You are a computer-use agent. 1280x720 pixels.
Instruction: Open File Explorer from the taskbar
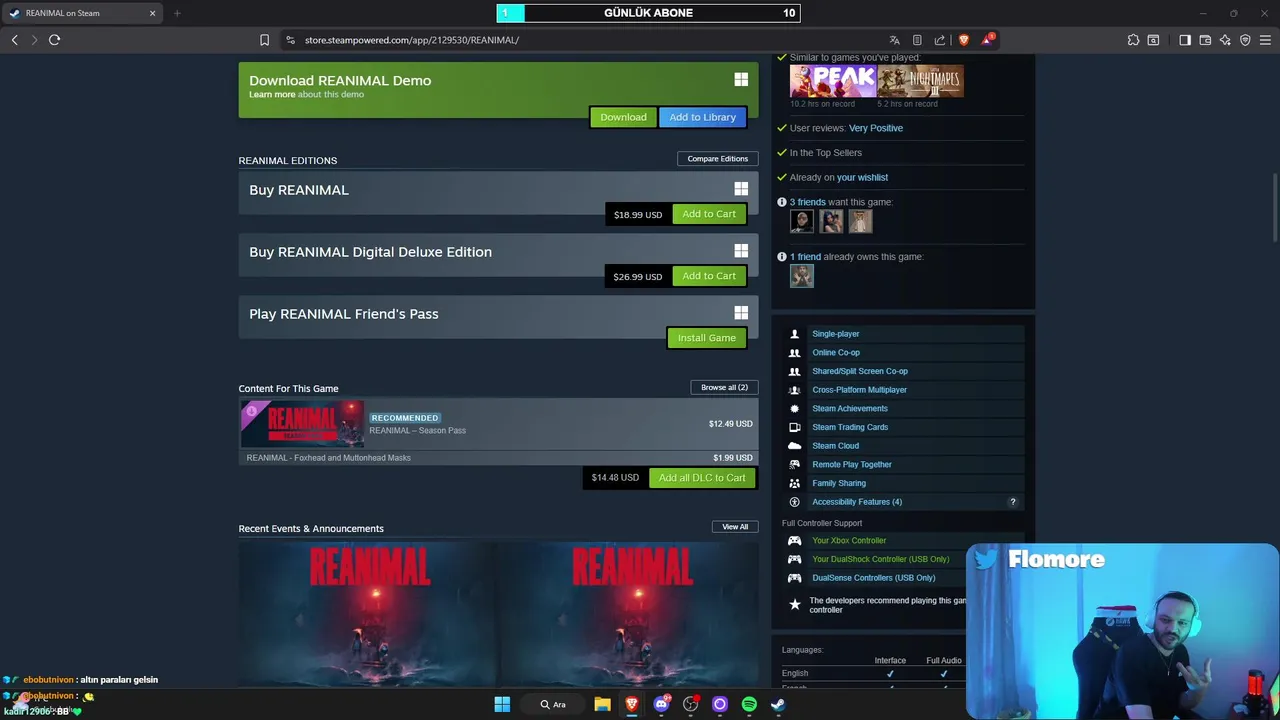pos(602,704)
